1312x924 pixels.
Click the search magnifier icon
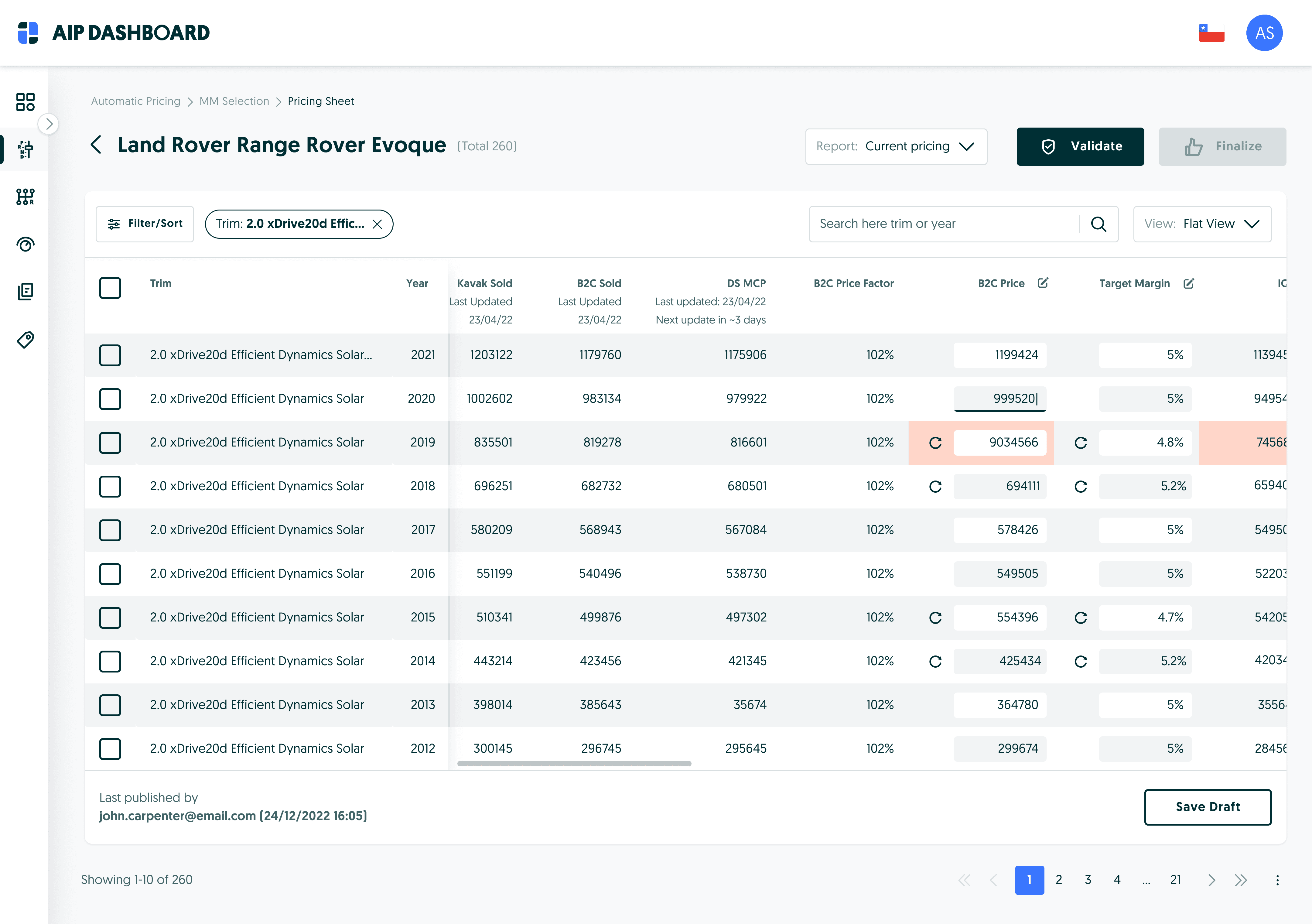click(x=1098, y=224)
